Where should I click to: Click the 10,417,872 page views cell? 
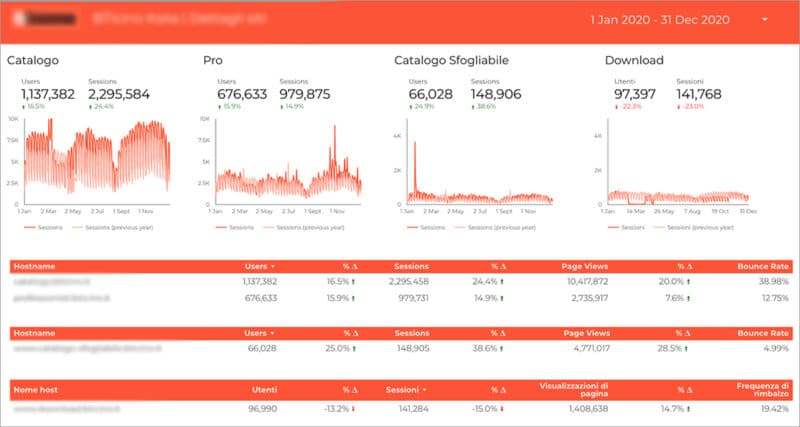[587, 282]
